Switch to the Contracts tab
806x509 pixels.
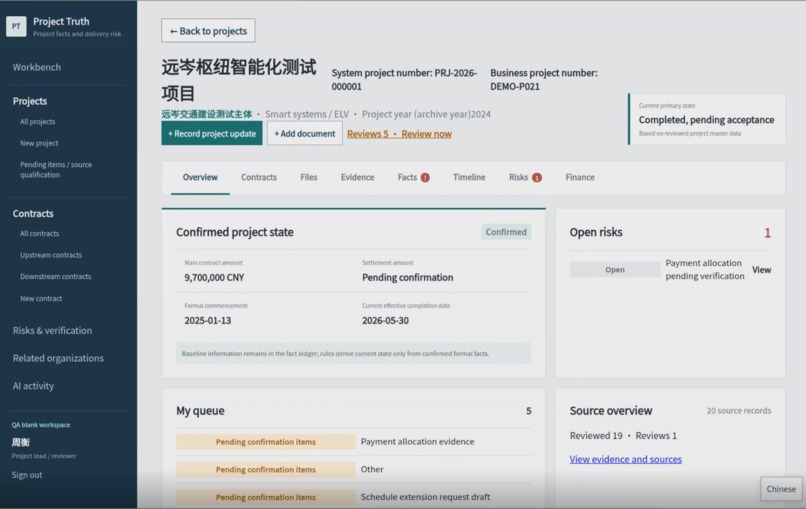(259, 177)
